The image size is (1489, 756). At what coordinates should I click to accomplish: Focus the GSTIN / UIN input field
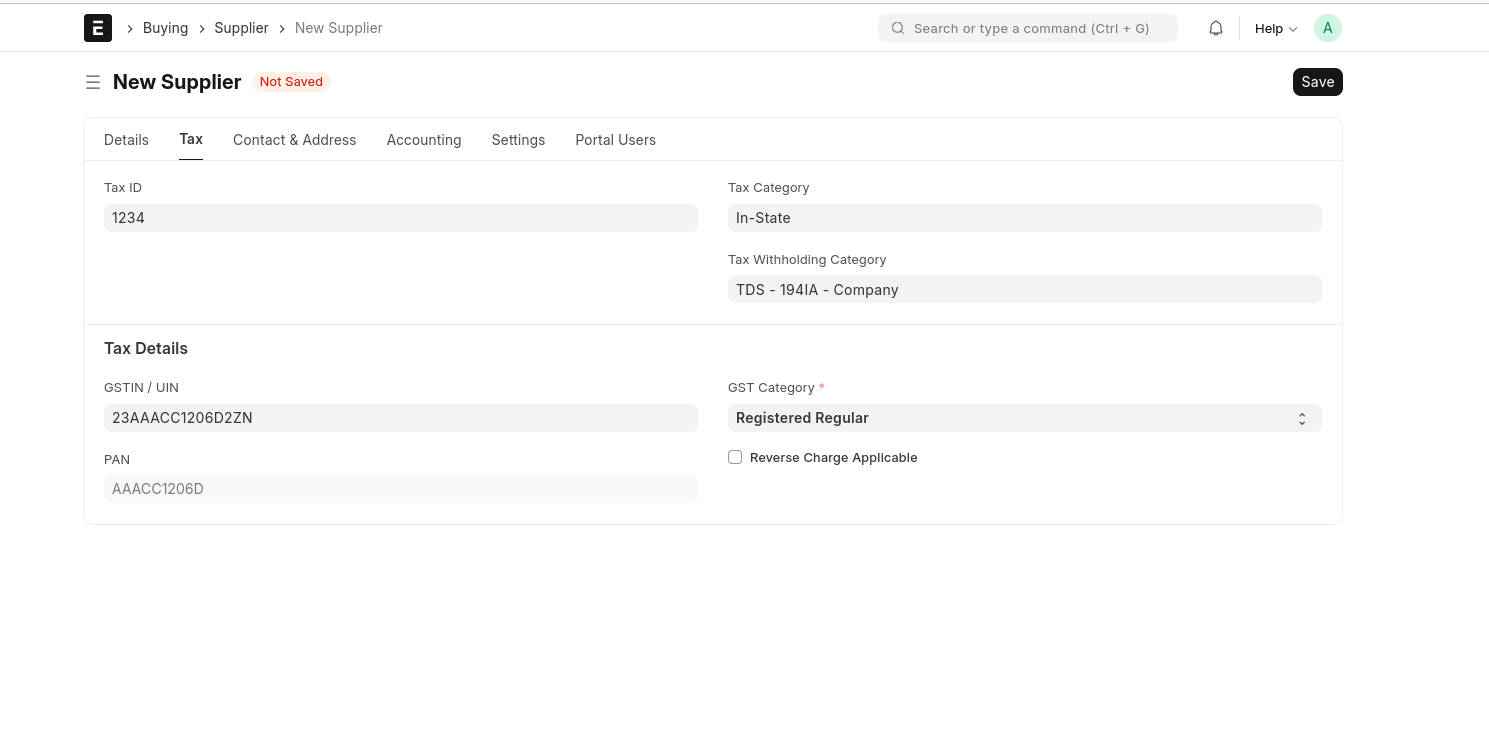coord(400,418)
